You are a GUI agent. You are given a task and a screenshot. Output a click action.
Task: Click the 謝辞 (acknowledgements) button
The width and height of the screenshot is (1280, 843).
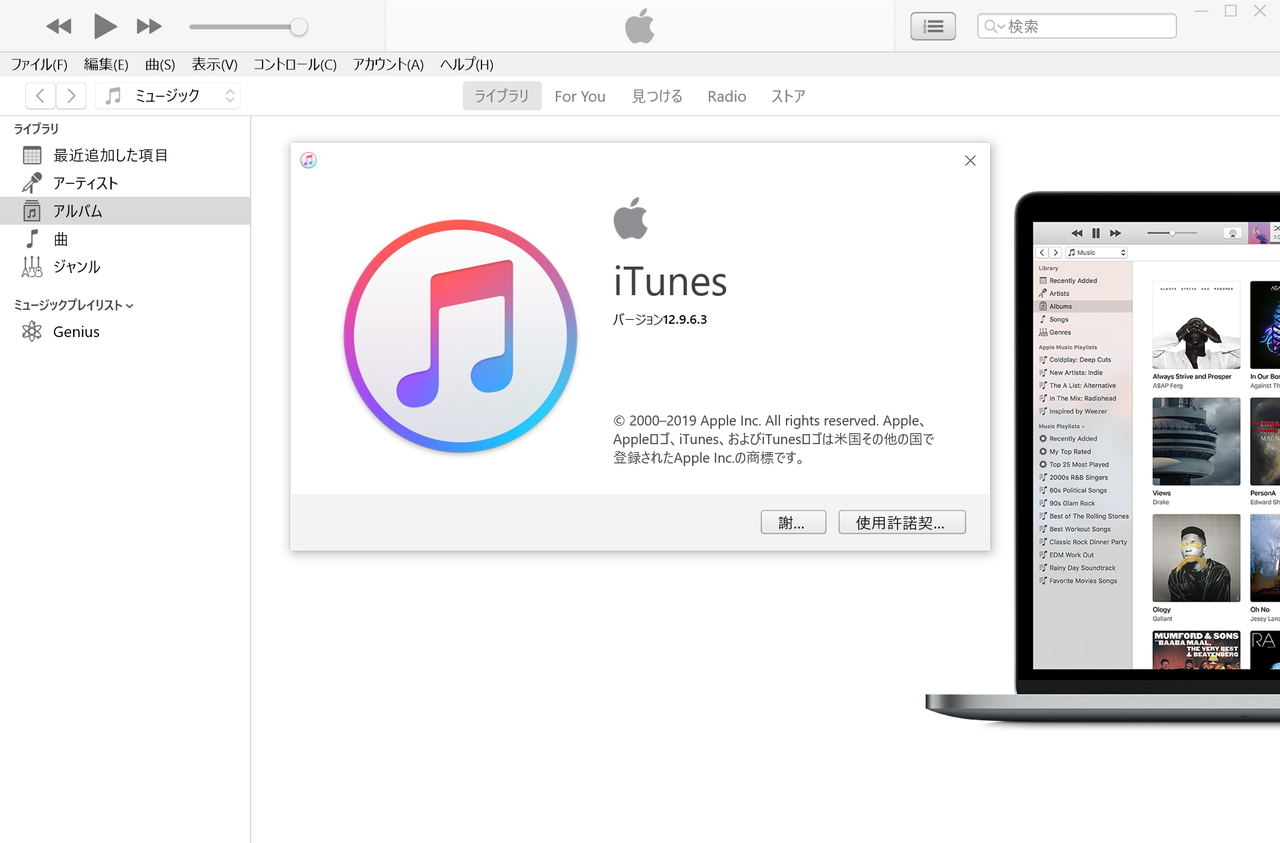pyautogui.click(x=793, y=521)
